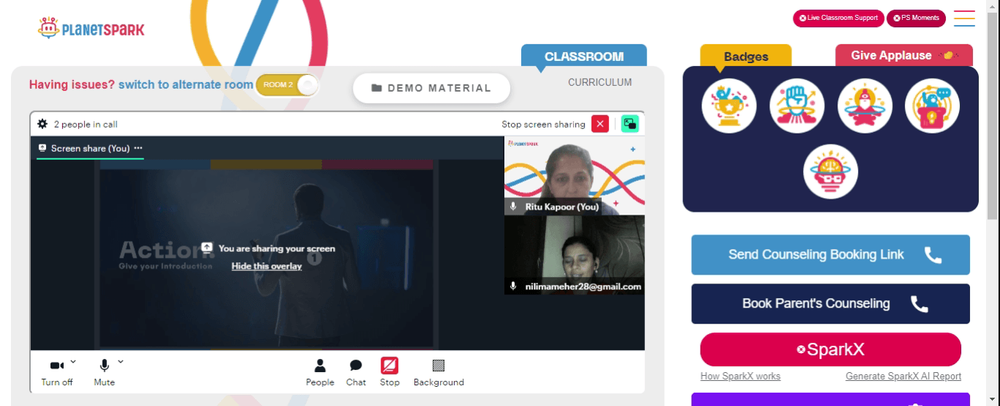Click the "2 people in call" text
1000x406 pixels.
tap(85, 124)
